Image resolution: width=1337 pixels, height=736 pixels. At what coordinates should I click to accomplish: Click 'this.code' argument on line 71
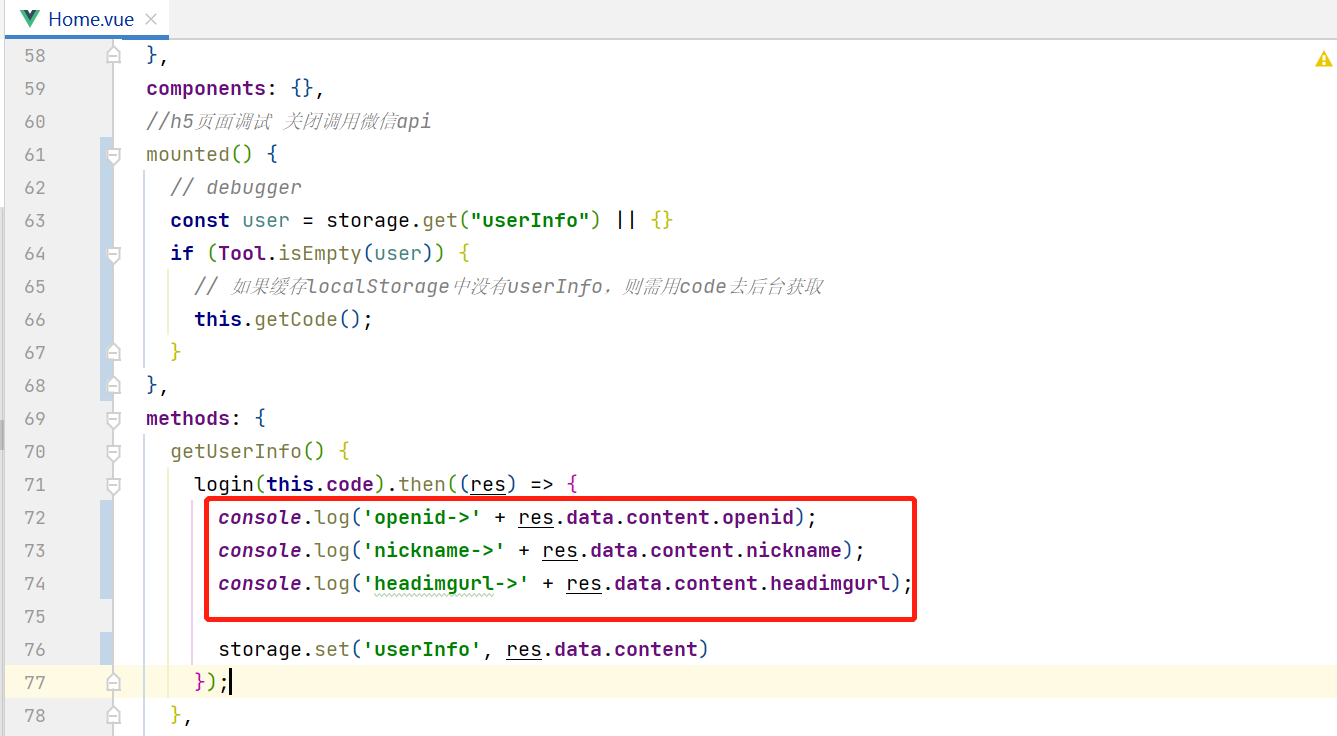click(320, 485)
